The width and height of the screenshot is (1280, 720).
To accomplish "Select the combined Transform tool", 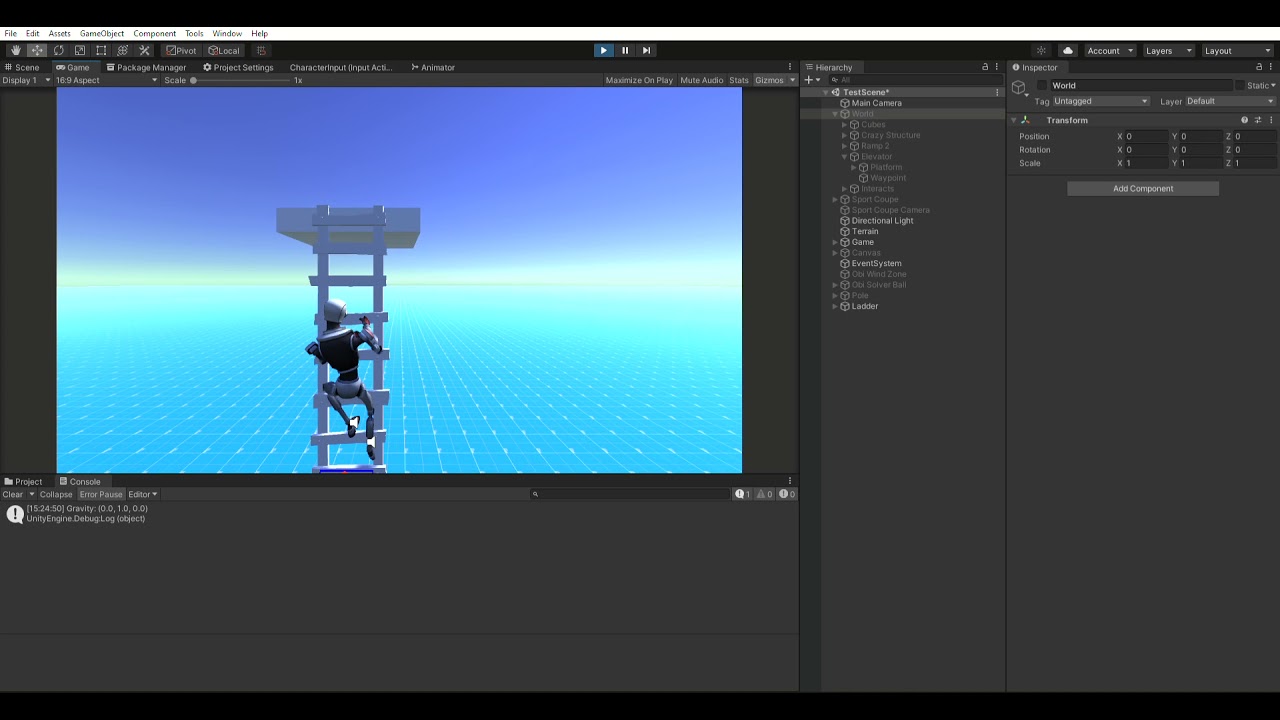I will (123, 50).
